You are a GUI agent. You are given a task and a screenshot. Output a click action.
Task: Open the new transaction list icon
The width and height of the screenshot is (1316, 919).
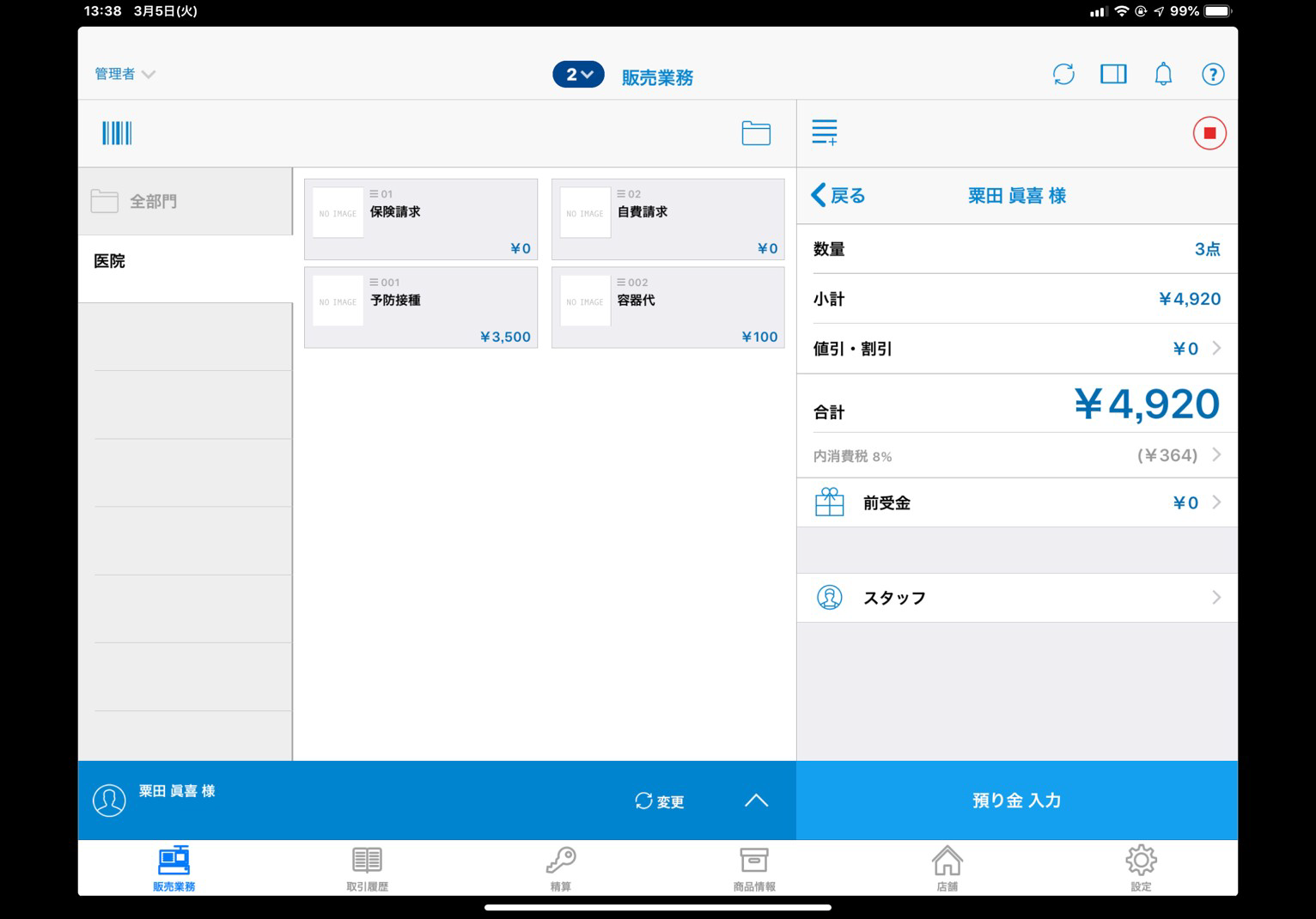click(x=825, y=132)
